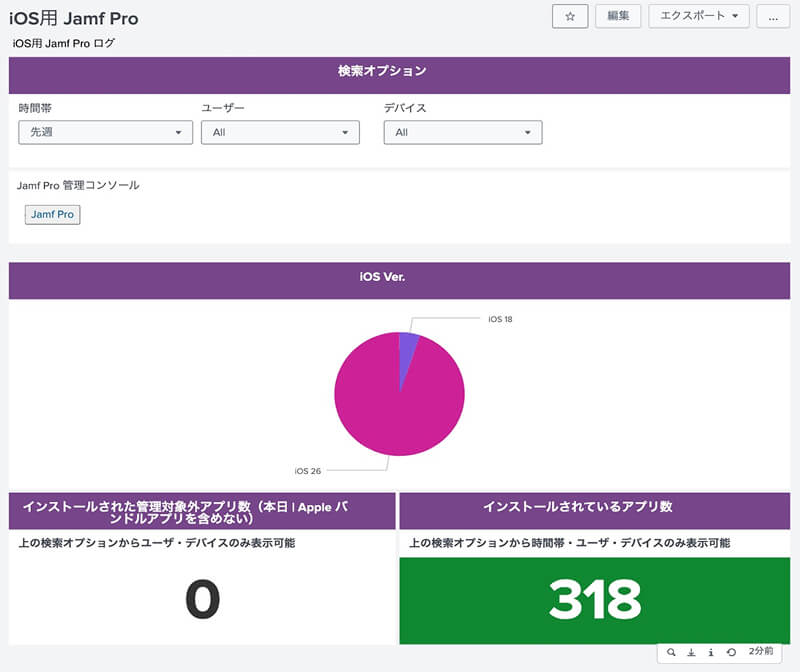Click the インストールされているアプリ数 panel header
The height and width of the screenshot is (672, 800).
[594, 511]
